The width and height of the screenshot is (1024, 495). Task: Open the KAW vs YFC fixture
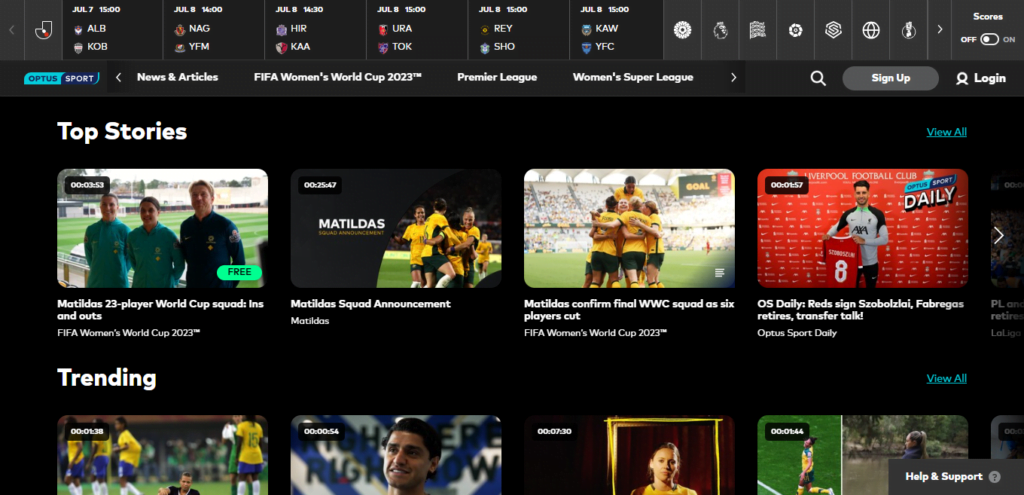[x=616, y=30]
